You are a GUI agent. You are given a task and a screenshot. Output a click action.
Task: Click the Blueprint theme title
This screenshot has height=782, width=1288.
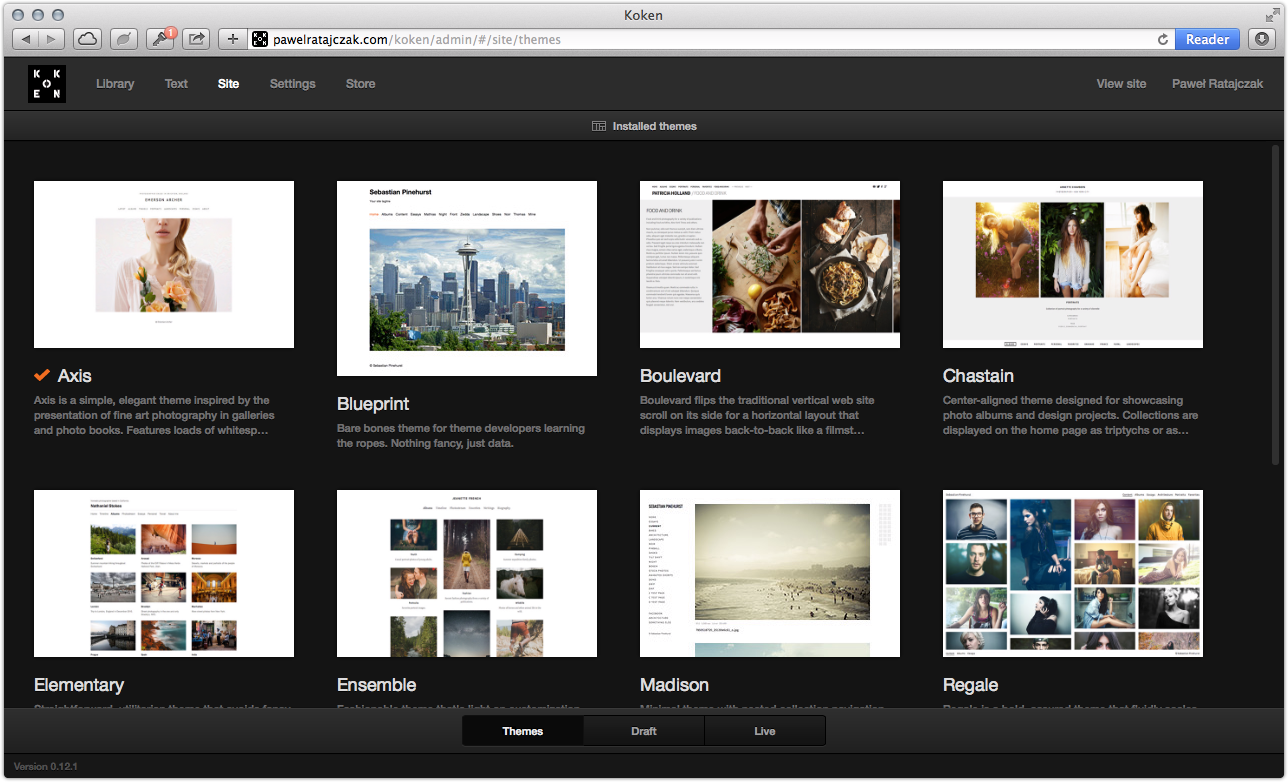click(373, 404)
